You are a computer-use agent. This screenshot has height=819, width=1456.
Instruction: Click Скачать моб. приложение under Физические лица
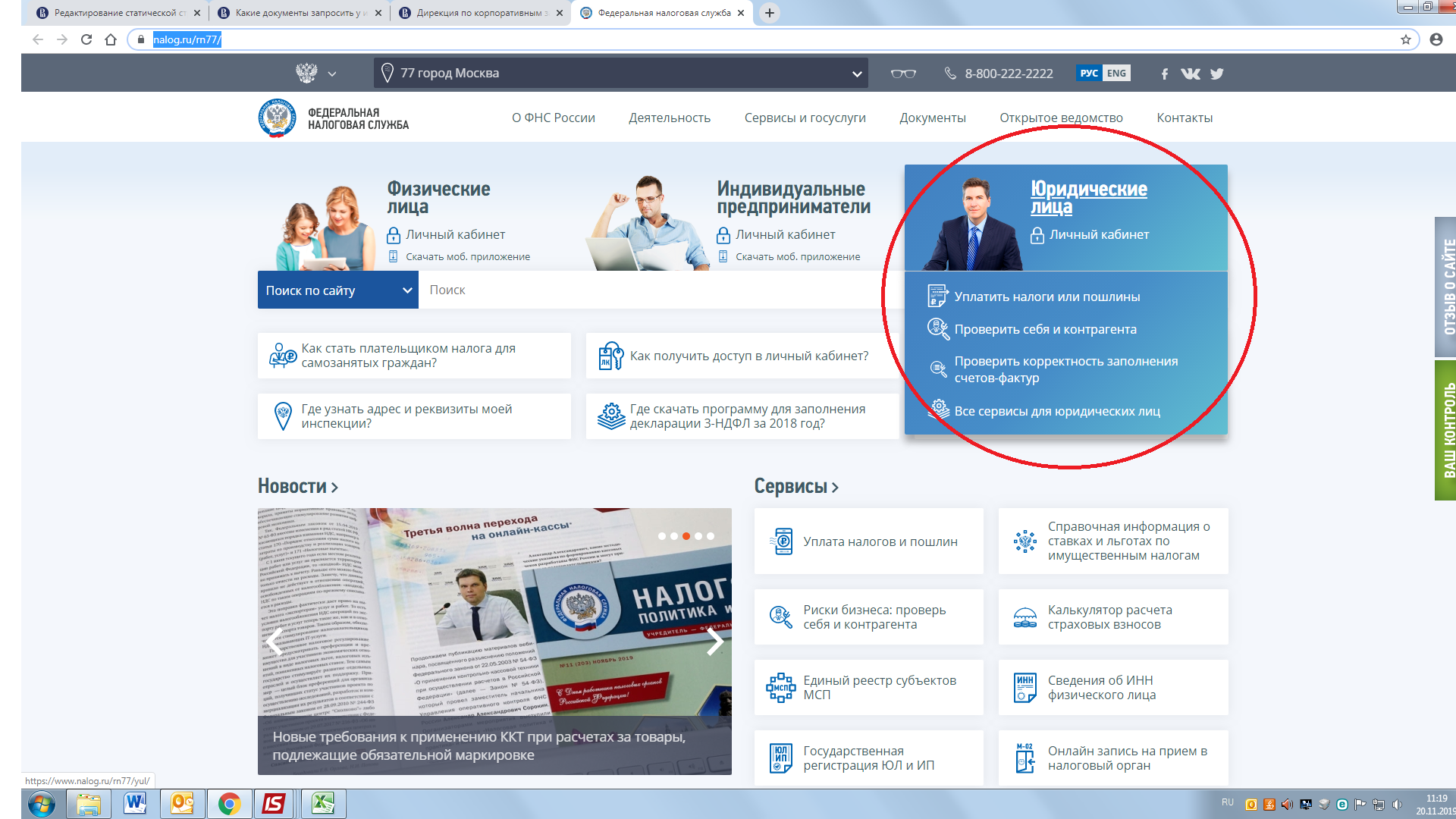467,256
